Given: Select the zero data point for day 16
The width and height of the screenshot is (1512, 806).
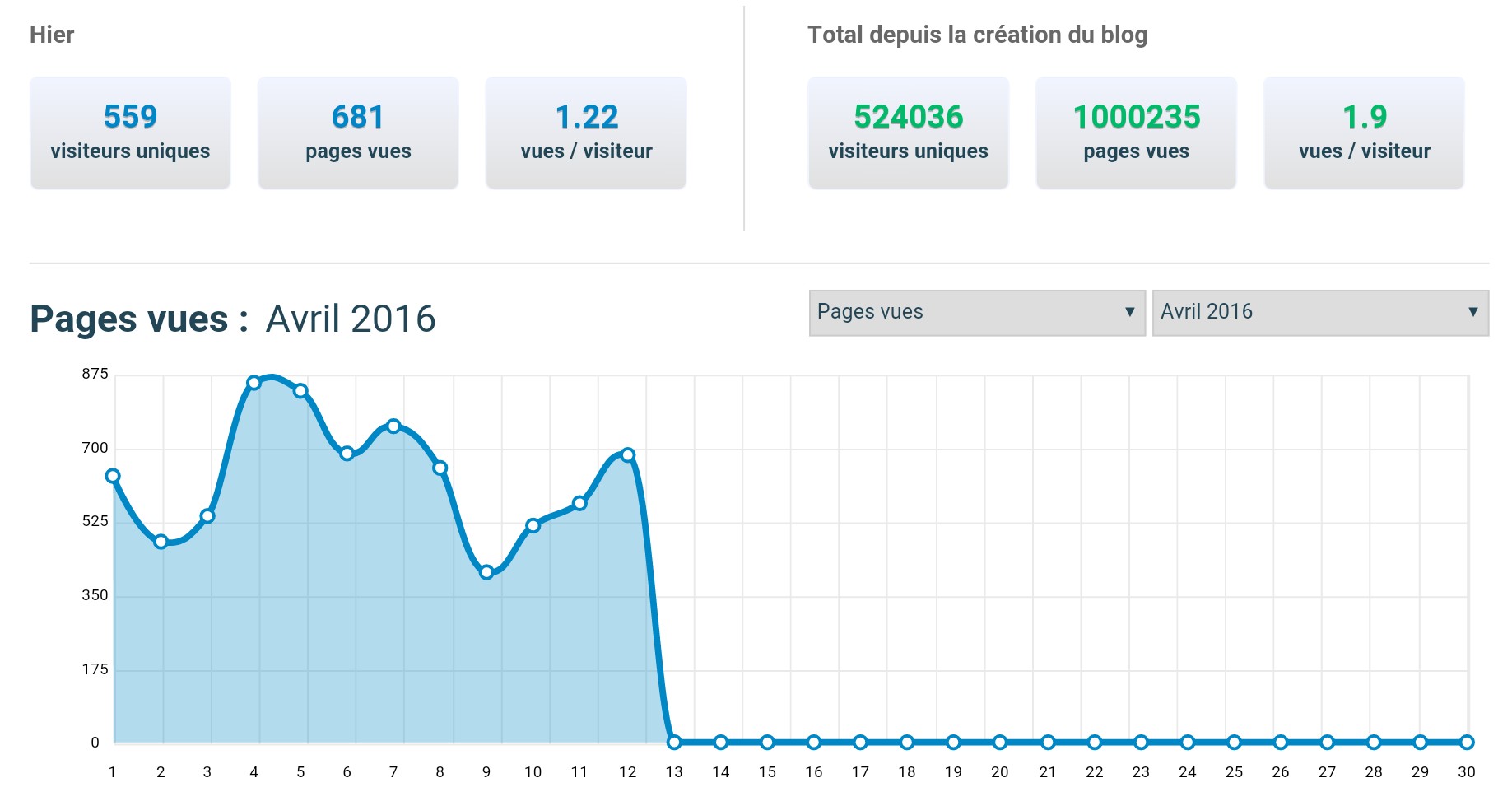Looking at the screenshot, I should pyautogui.click(x=814, y=743).
